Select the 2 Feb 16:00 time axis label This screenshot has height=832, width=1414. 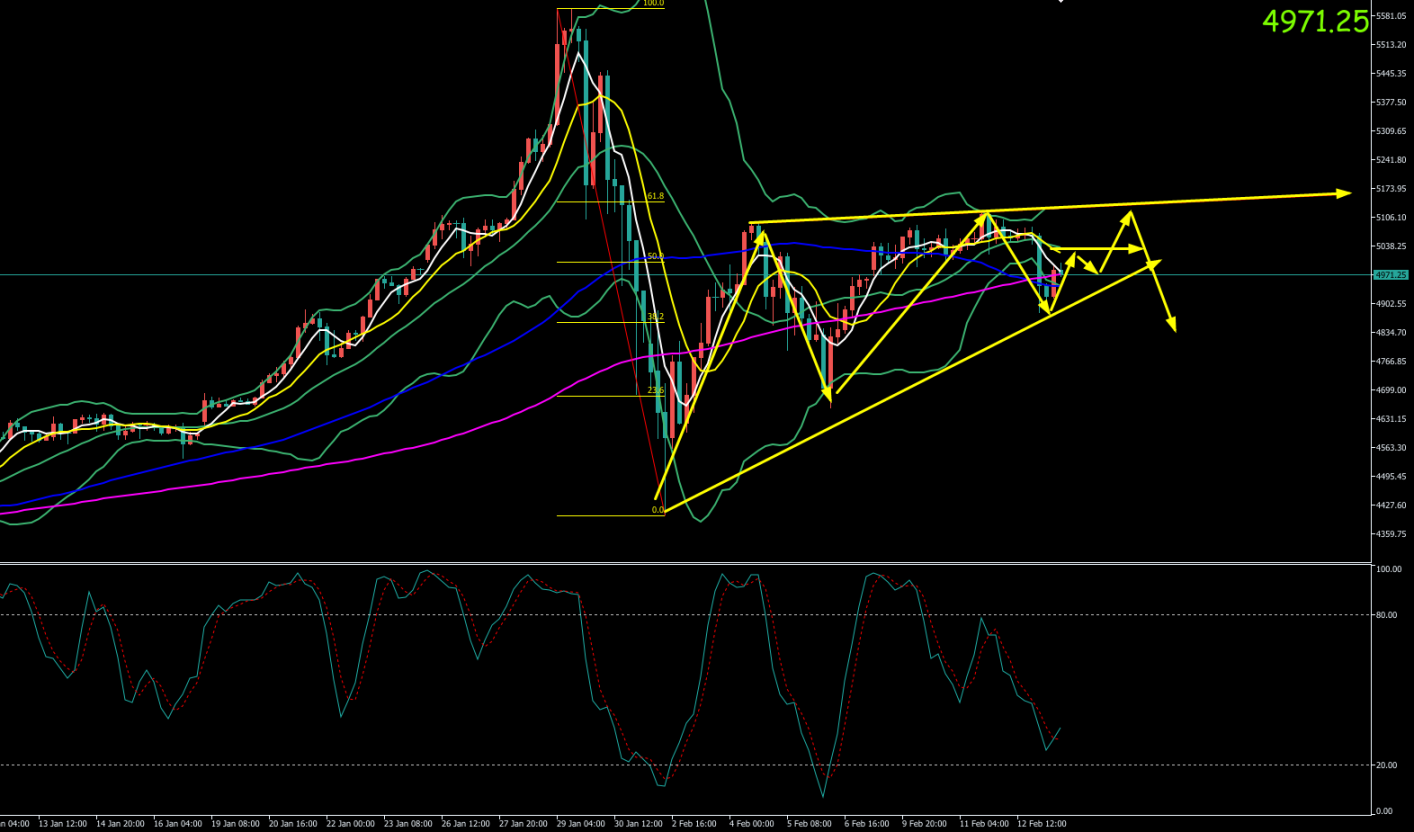pos(694,824)
